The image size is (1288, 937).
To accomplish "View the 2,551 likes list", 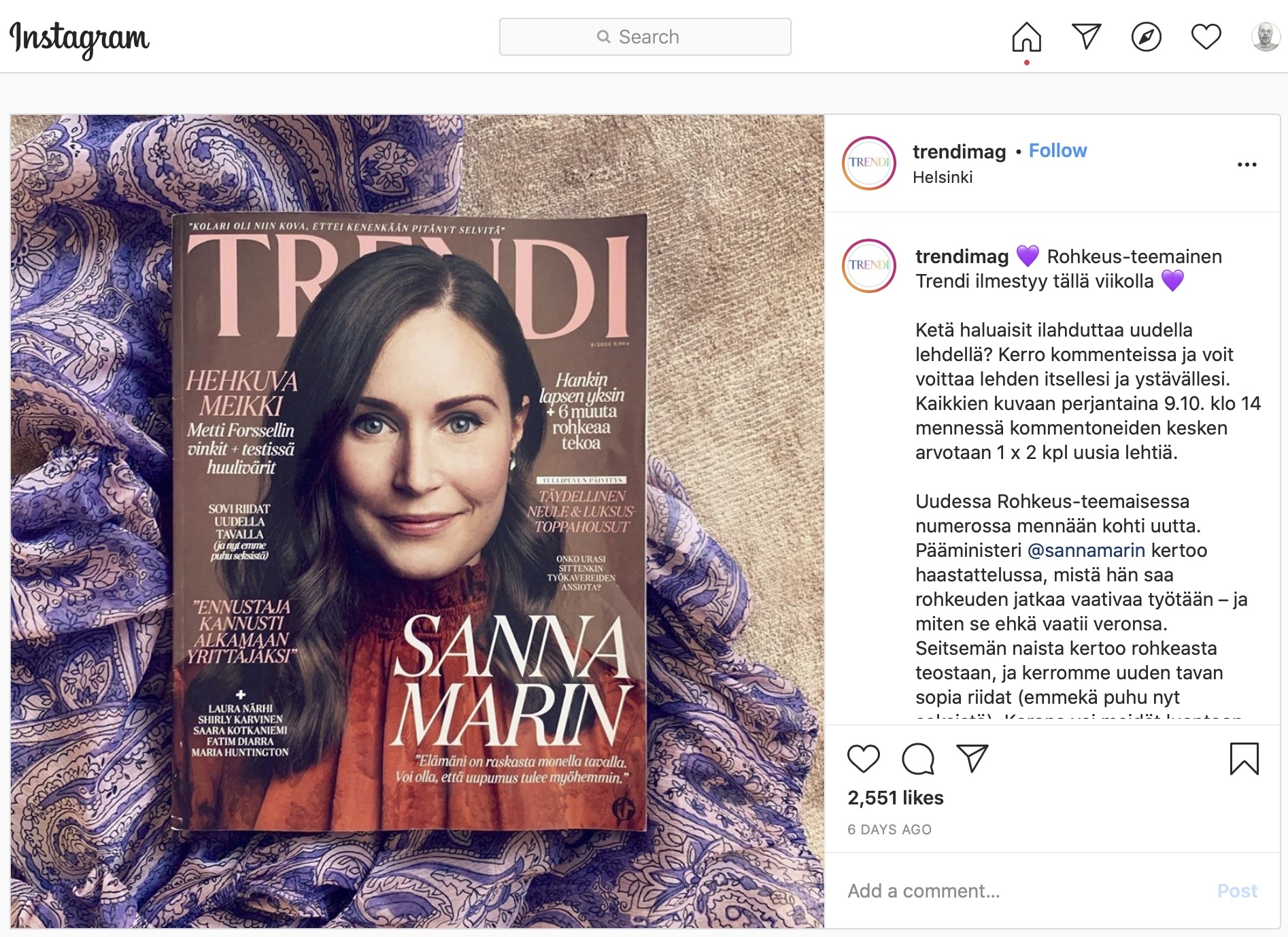I will coord(895,798).
